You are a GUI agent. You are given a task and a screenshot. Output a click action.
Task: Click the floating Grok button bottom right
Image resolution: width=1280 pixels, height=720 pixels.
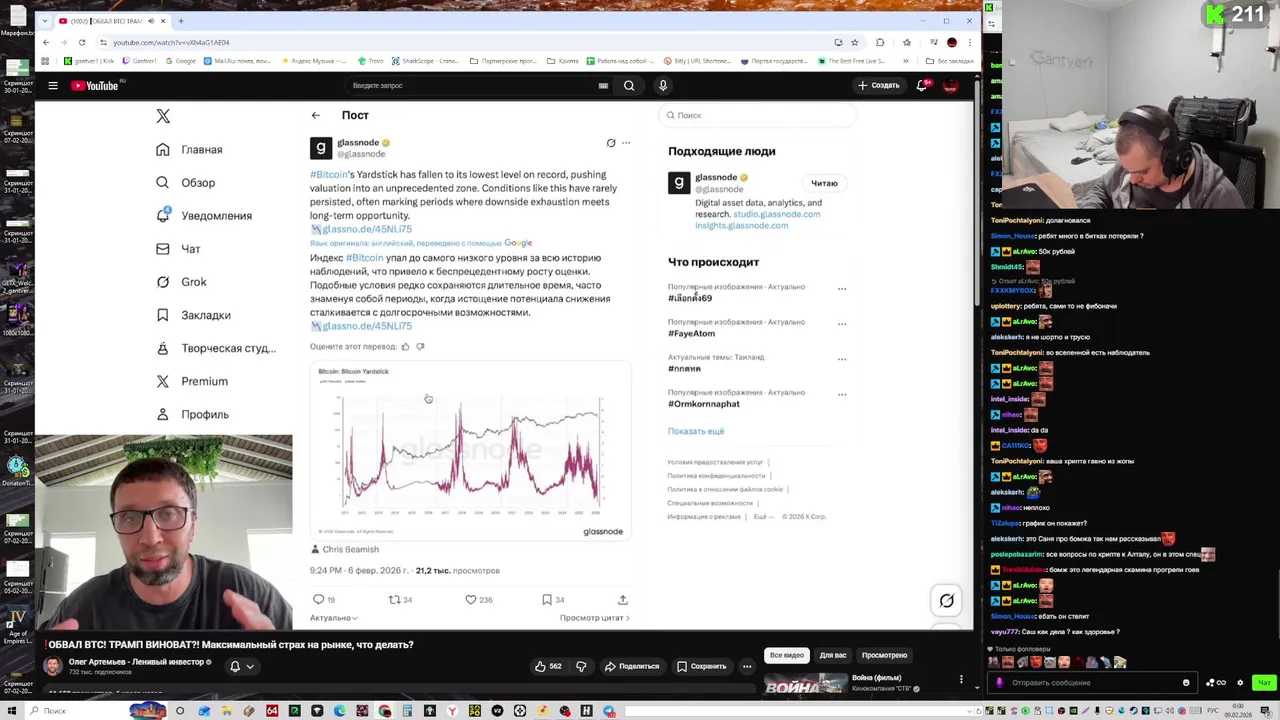[946, 601]
